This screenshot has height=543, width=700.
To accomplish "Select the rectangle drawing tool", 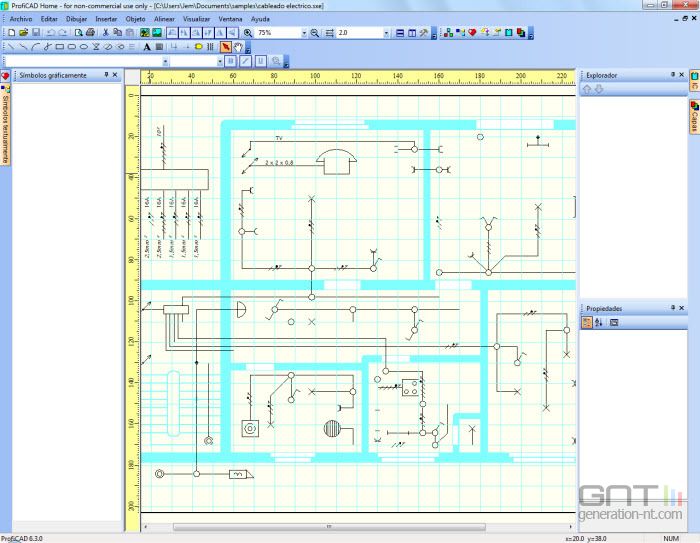I will (59, 46).
